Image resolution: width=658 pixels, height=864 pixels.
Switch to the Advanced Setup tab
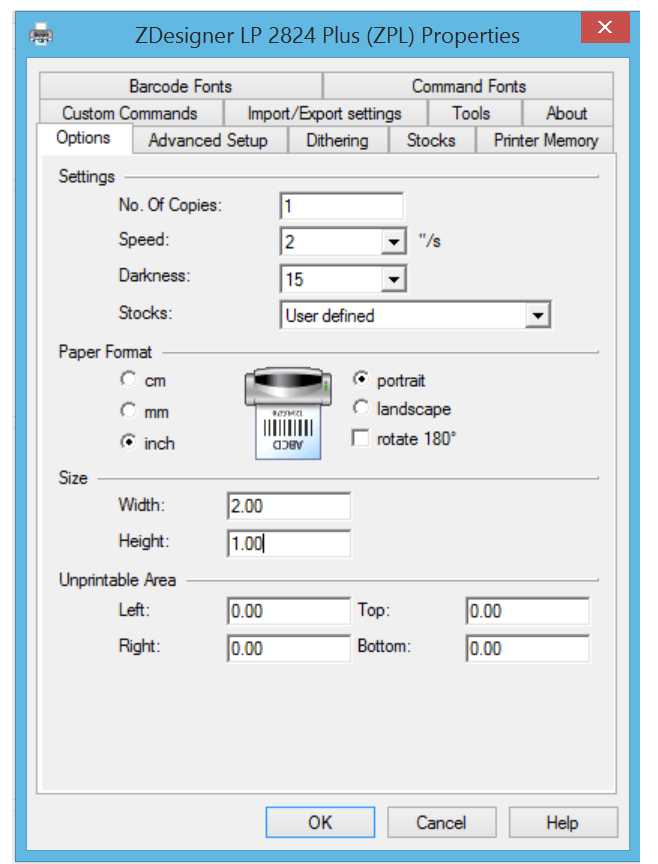coord(208,140)
